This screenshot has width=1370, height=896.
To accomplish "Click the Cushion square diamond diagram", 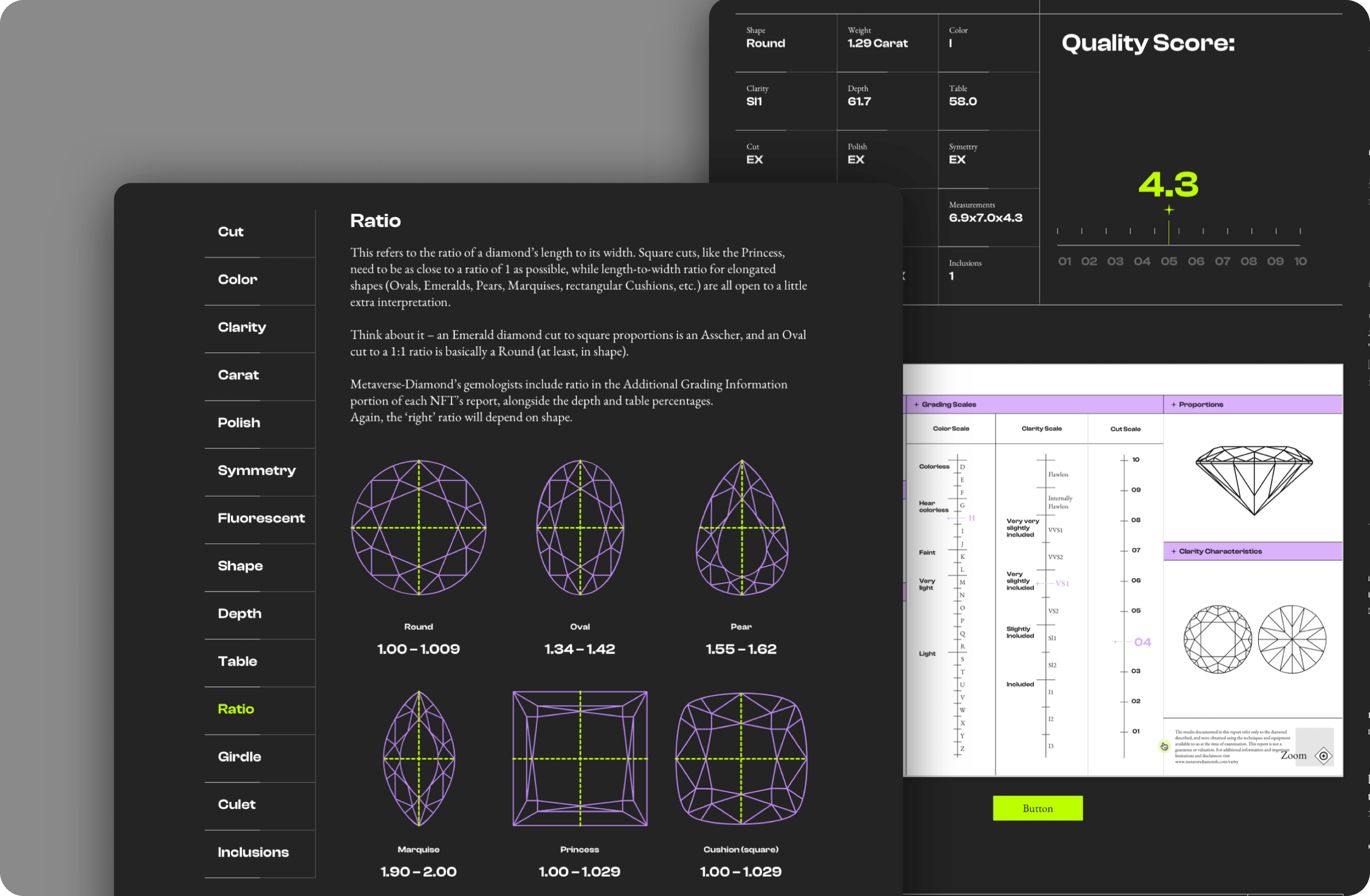I will click(741, 759).
